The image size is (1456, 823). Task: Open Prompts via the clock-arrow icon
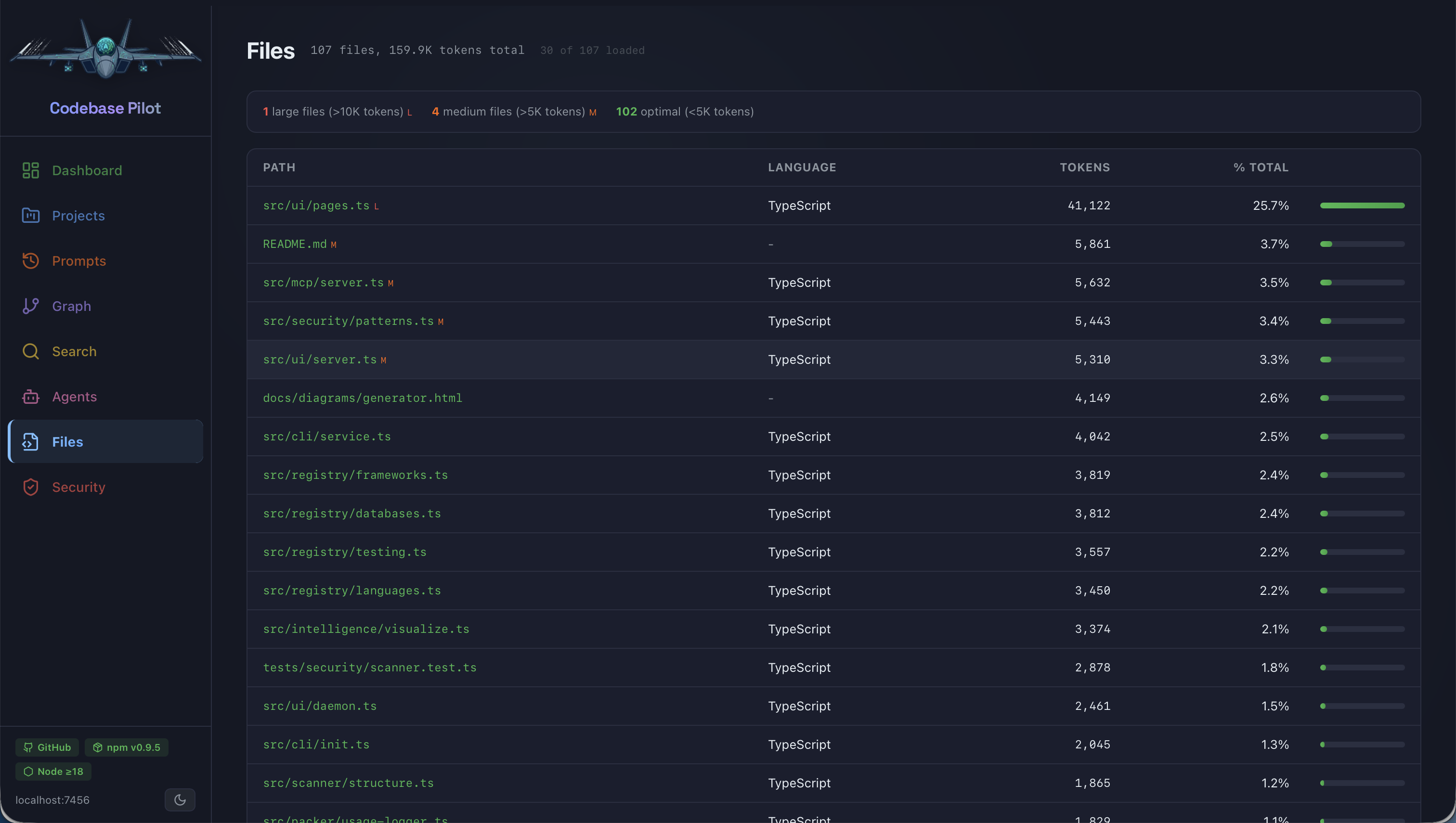[30, 260]
